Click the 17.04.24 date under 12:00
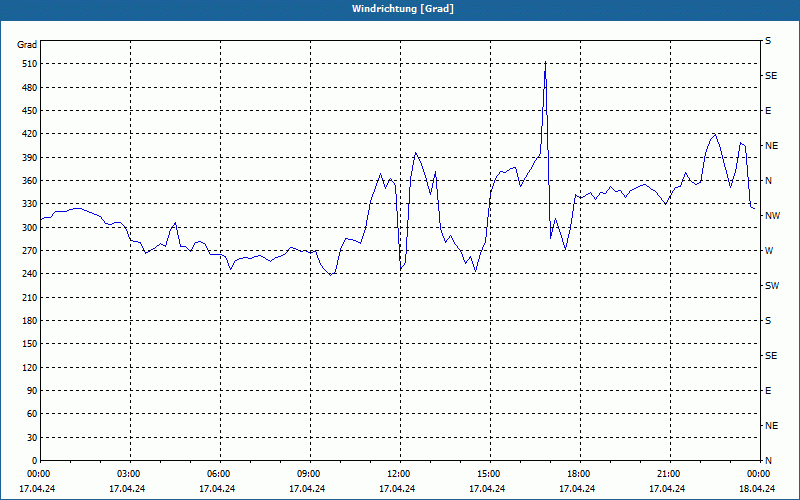 (397, 489)
